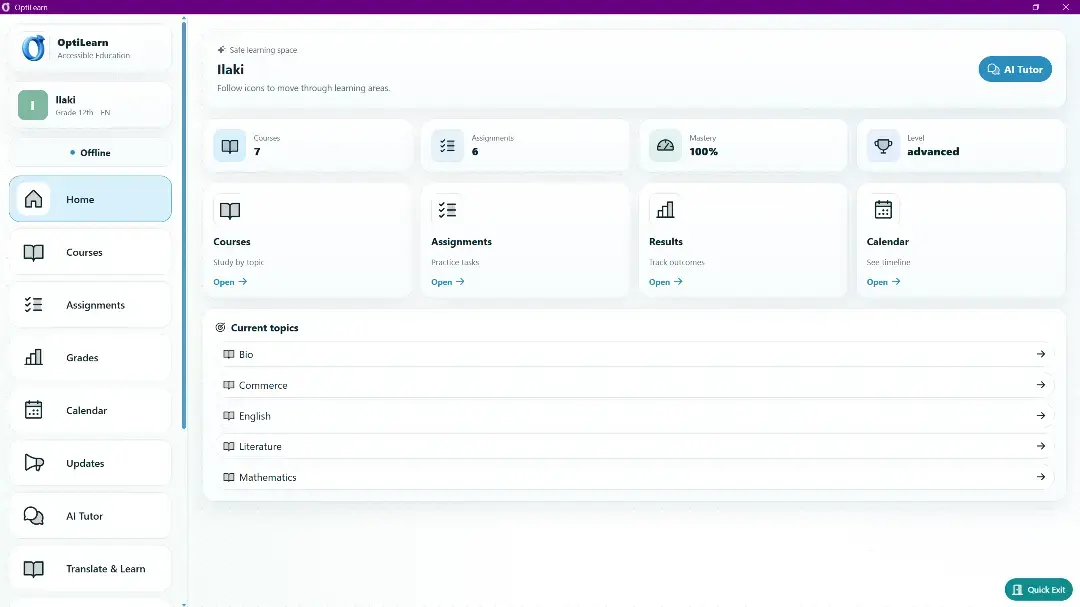Screen dimensions: 1080x607
Task: Click Open link on the Courses card
Action: click(230, 282)
